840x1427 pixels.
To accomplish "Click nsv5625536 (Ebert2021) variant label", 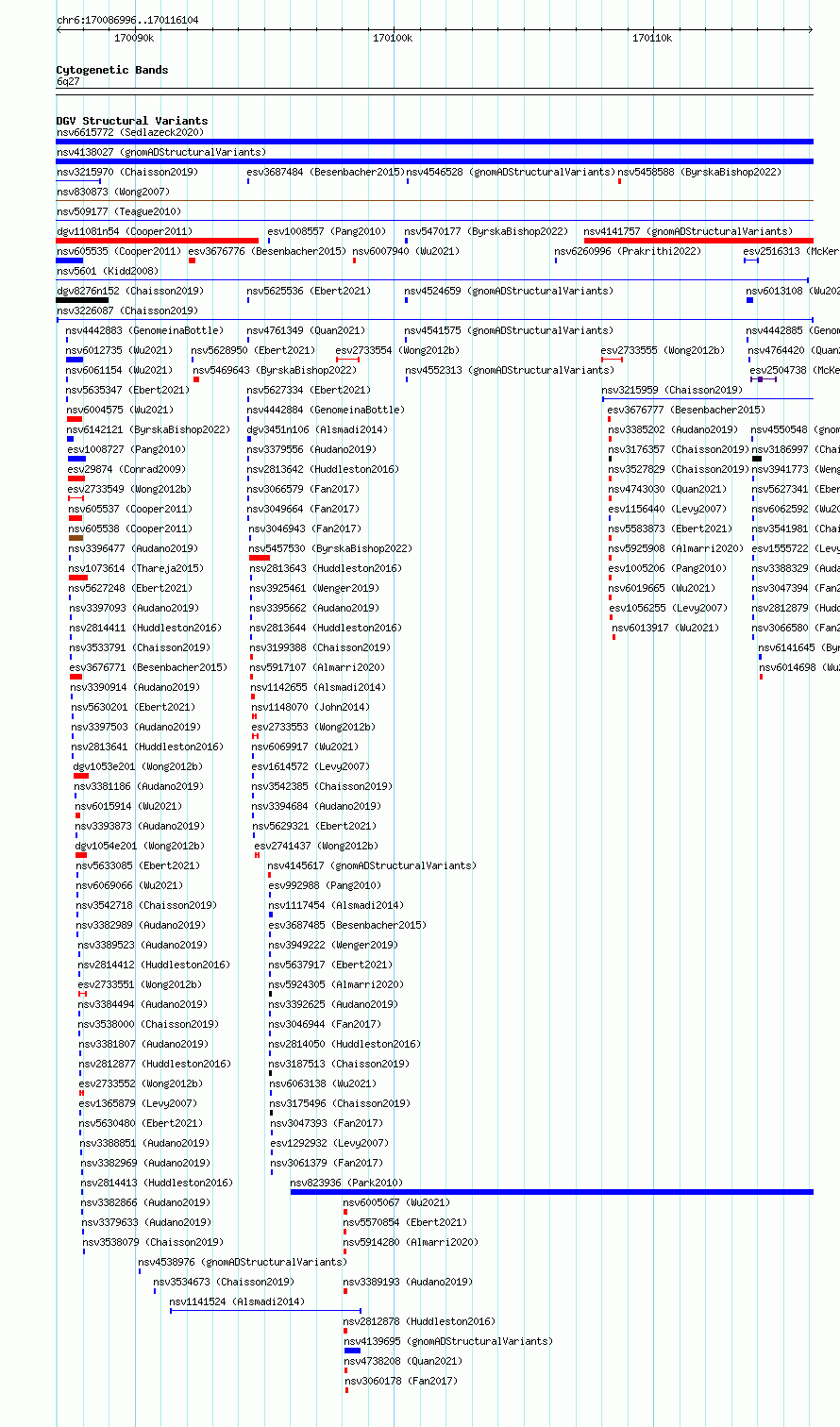I will [x=310, y=292].
